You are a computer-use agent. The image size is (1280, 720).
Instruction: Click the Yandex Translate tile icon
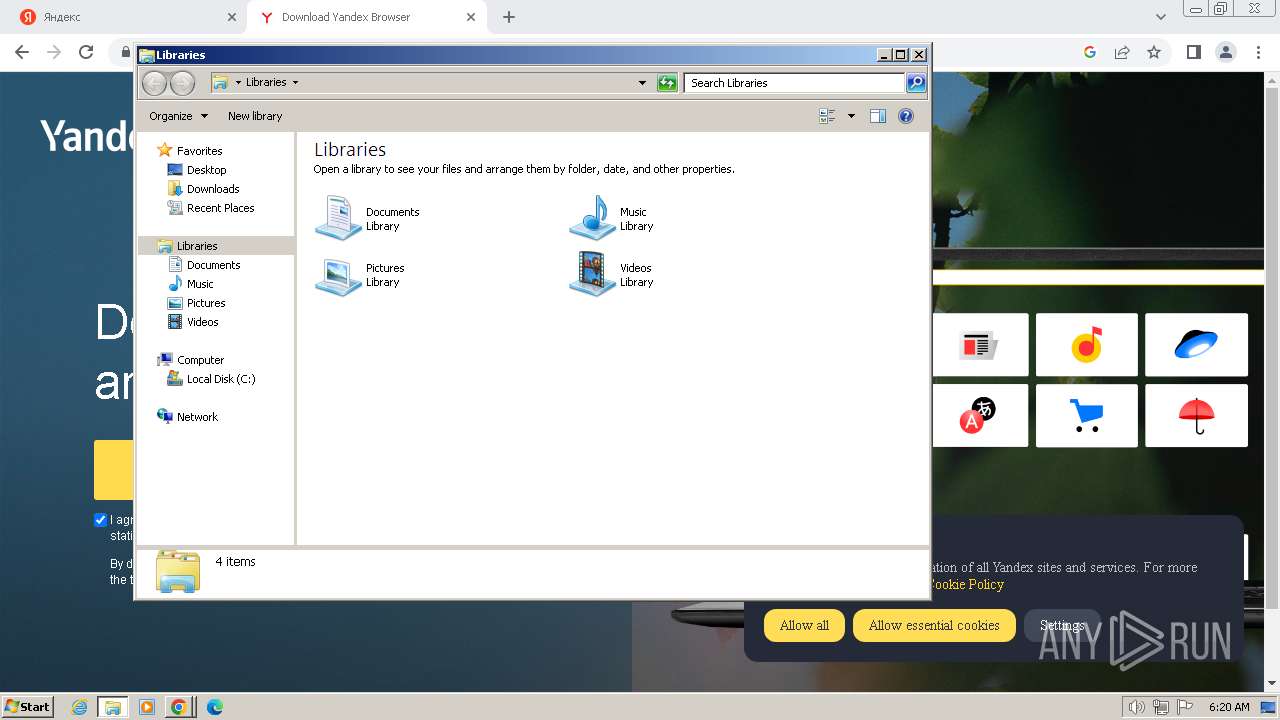[x=979, y=415]
